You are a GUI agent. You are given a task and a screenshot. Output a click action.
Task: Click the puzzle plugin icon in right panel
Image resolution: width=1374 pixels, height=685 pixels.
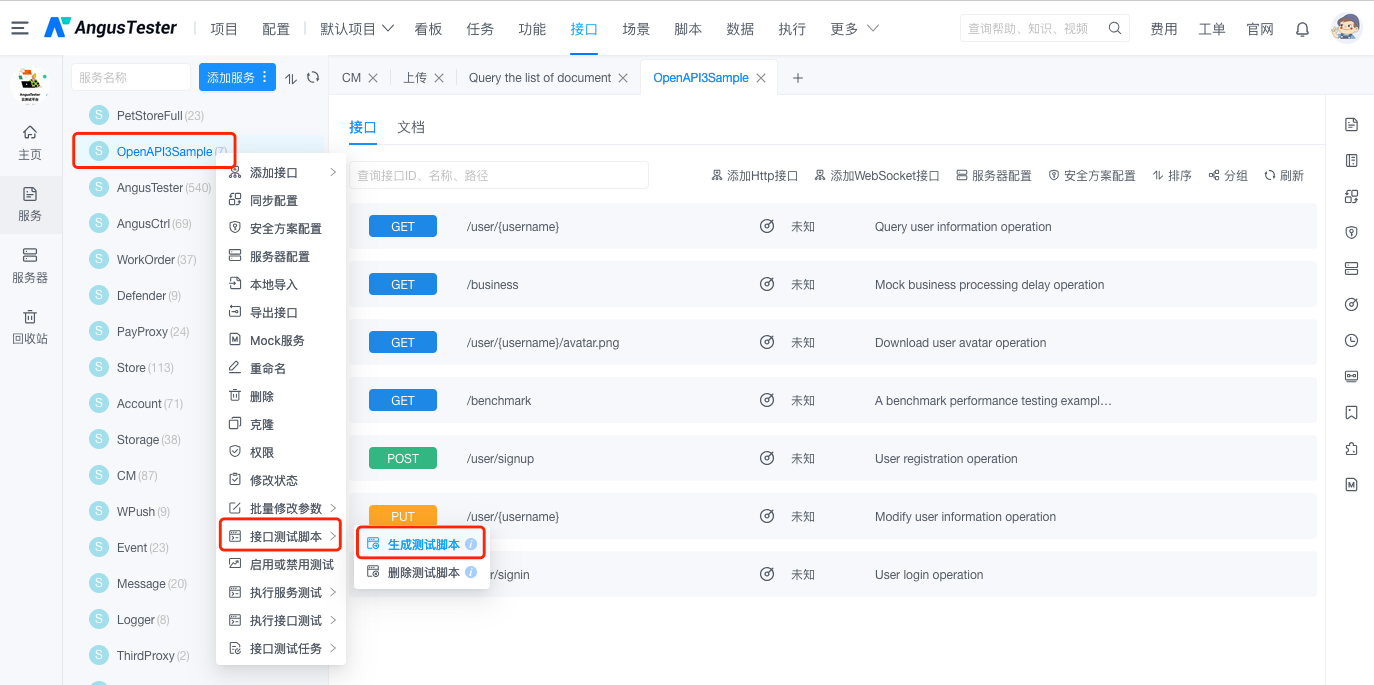1351,448
